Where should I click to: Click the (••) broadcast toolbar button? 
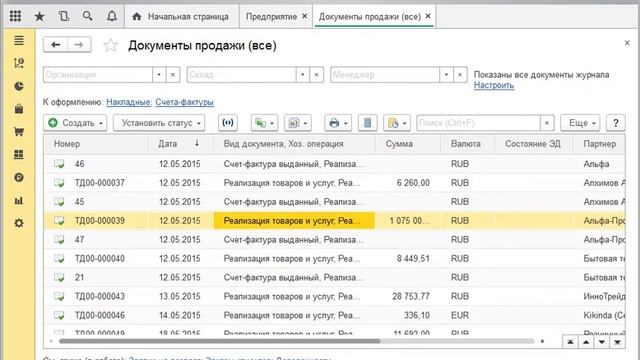228,123
